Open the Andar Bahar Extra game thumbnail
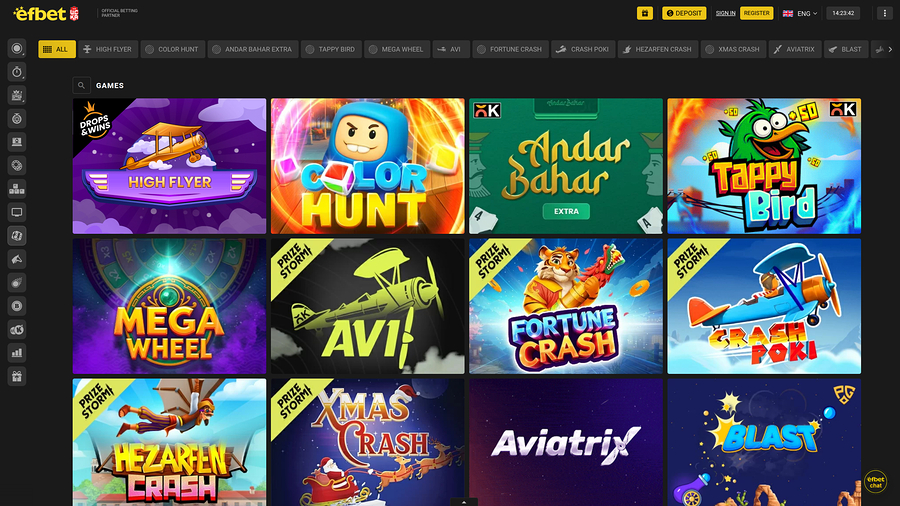Screen dimensions: 900x506 [566, 166]
